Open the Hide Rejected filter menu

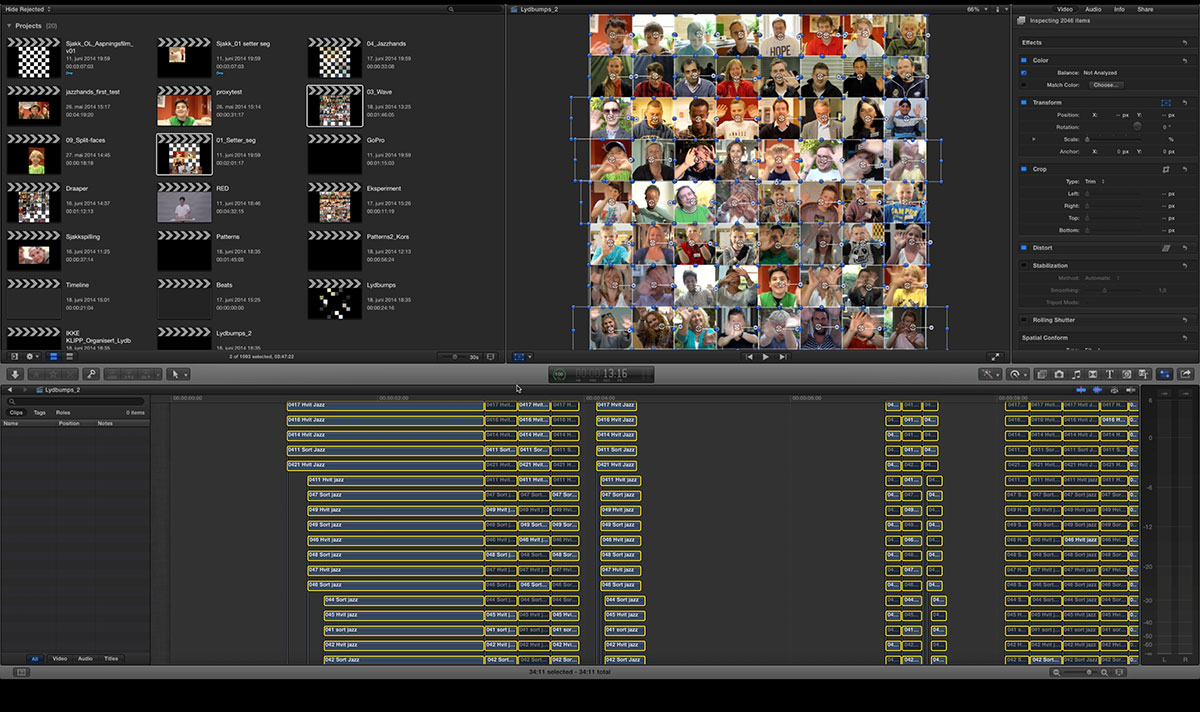click(x=27, y=9)
